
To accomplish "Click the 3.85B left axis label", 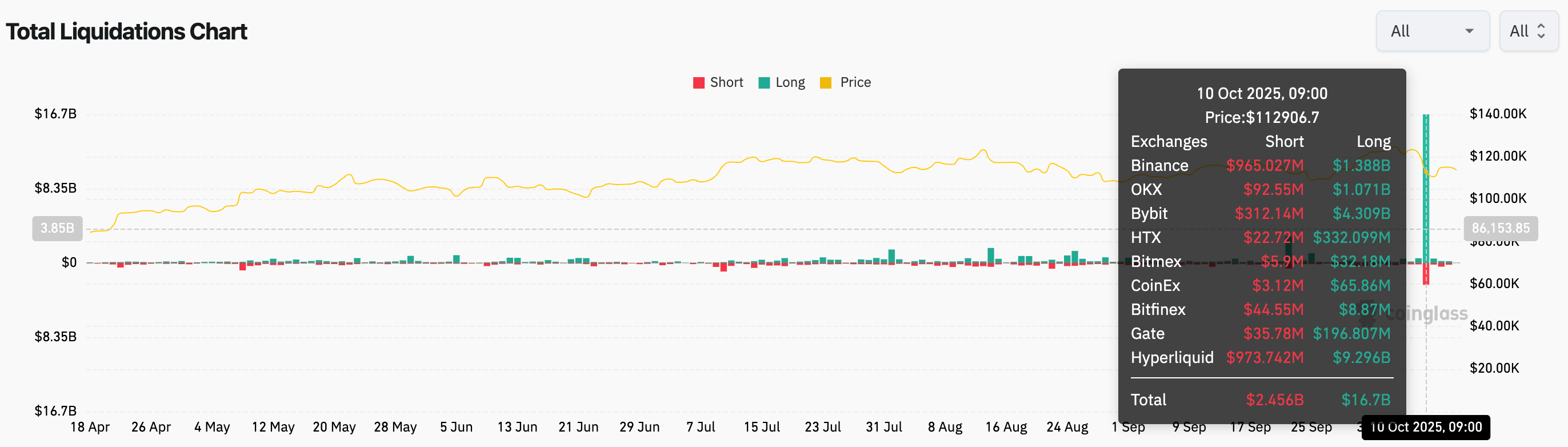I will click(57, 229).
